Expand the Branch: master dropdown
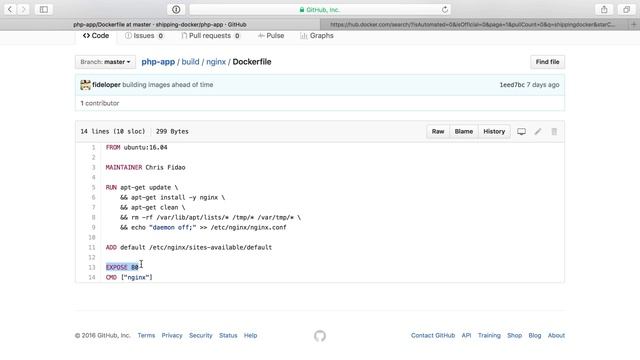640x360 pixels. pos(105,62)
